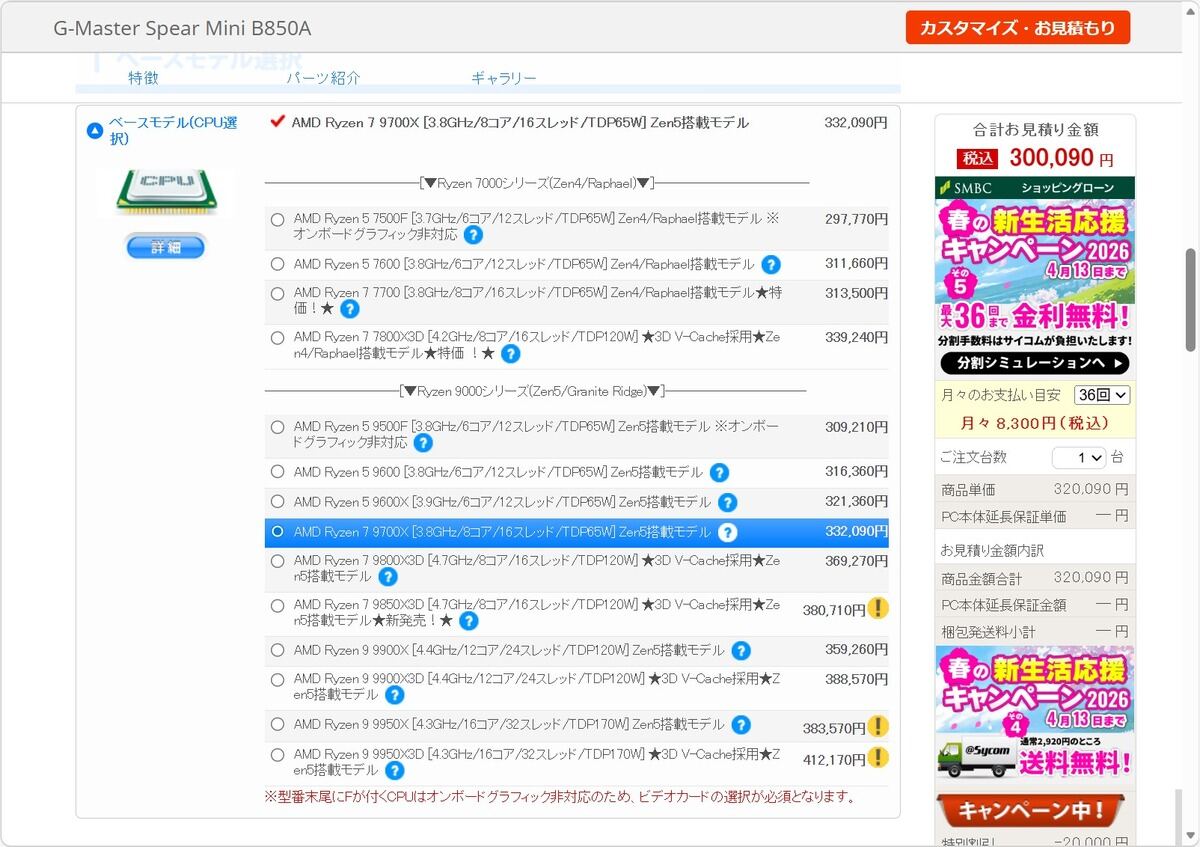Open help icon for Ryzen 7 7800X3D
The height and width of the screenshot is (847, 1200).
tap(510, 354)
